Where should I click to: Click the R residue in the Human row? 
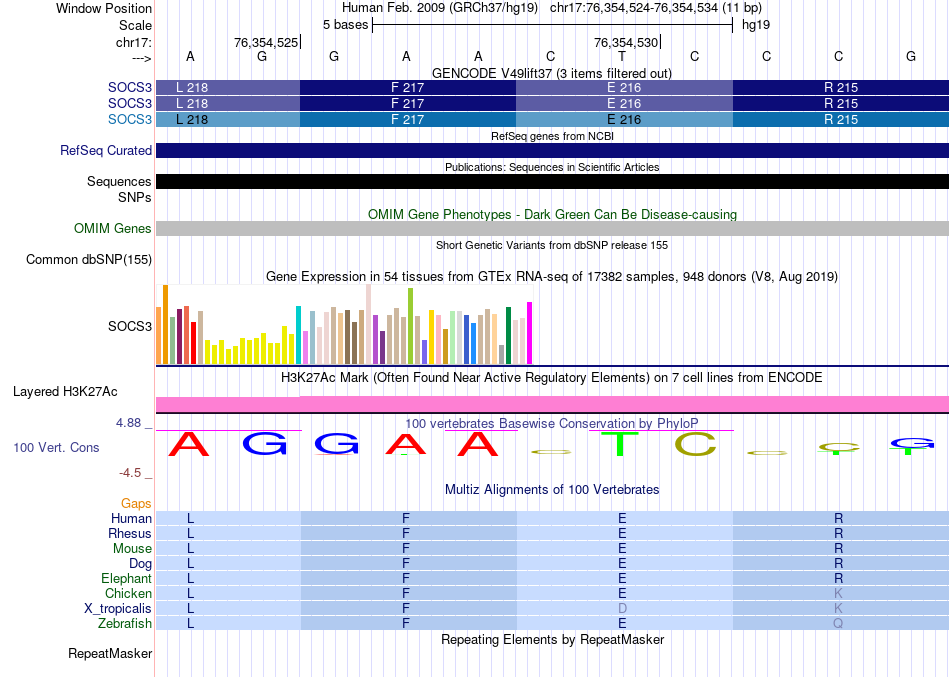pos(839,518)
